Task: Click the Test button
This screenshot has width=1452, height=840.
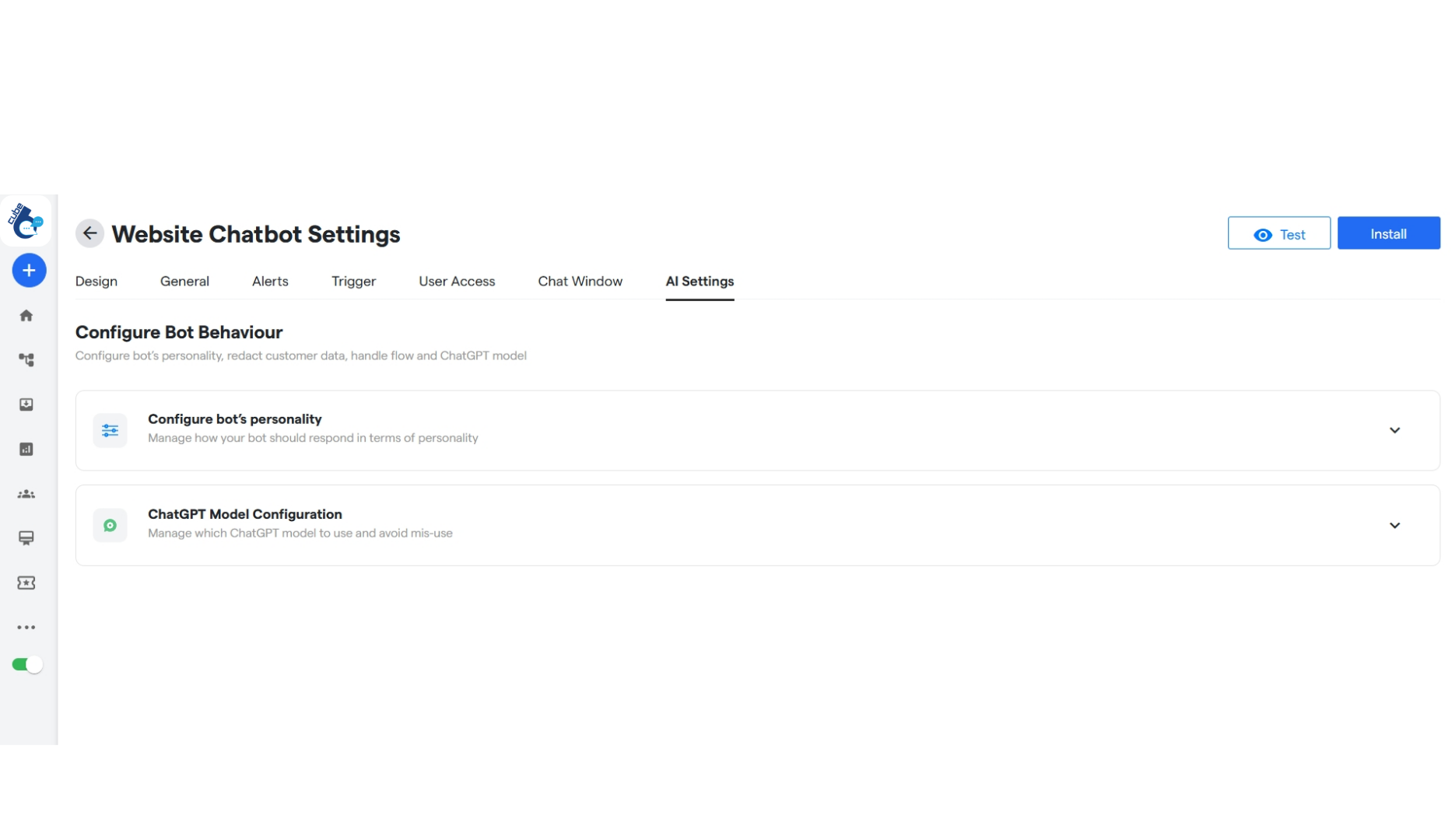Action: point(1278,234)
